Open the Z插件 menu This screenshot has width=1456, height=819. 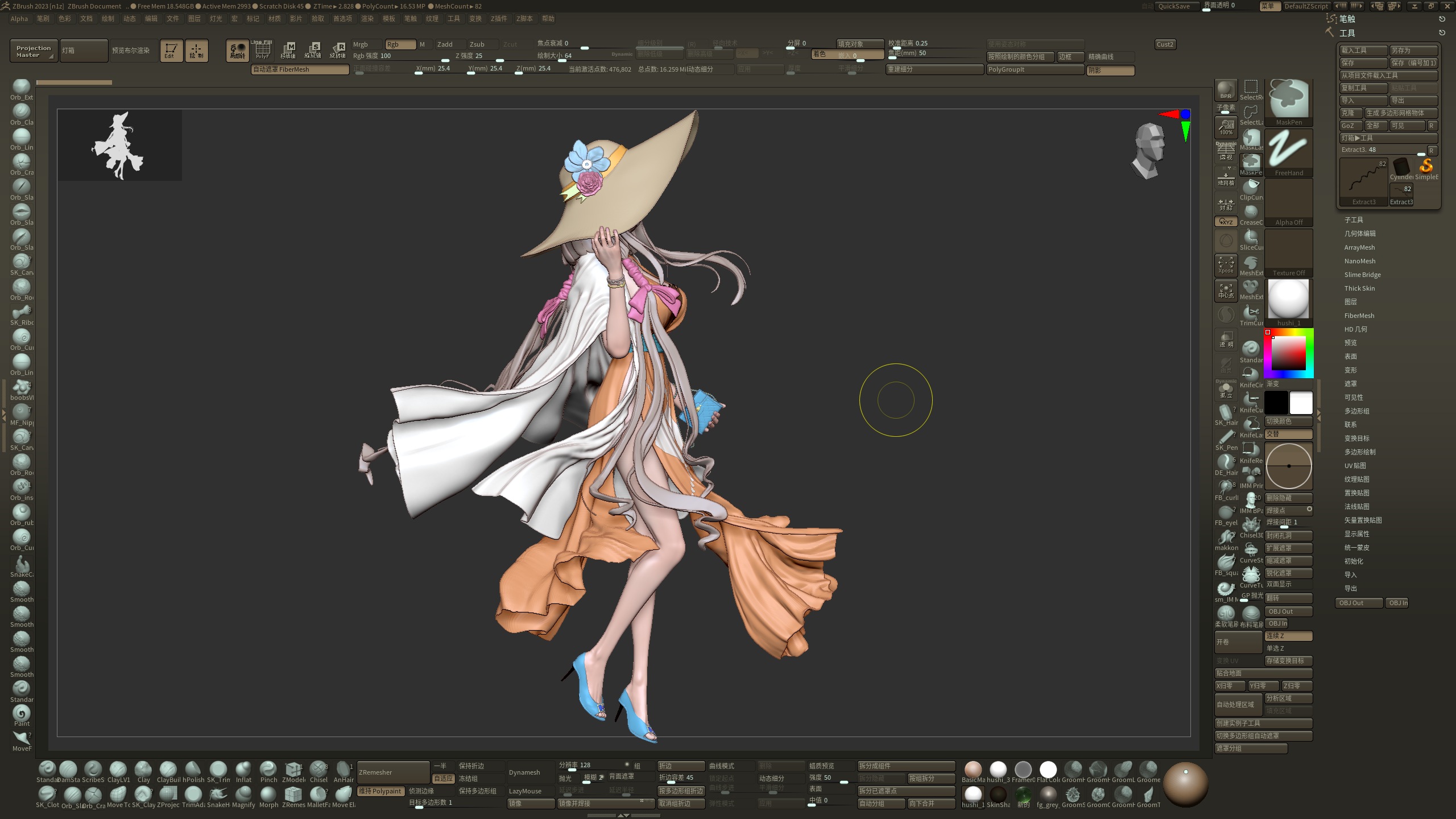499,19
